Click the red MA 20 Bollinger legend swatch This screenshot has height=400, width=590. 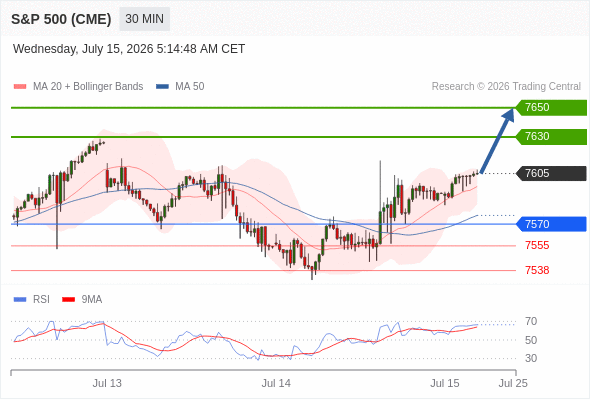click(x=20, y=87)
